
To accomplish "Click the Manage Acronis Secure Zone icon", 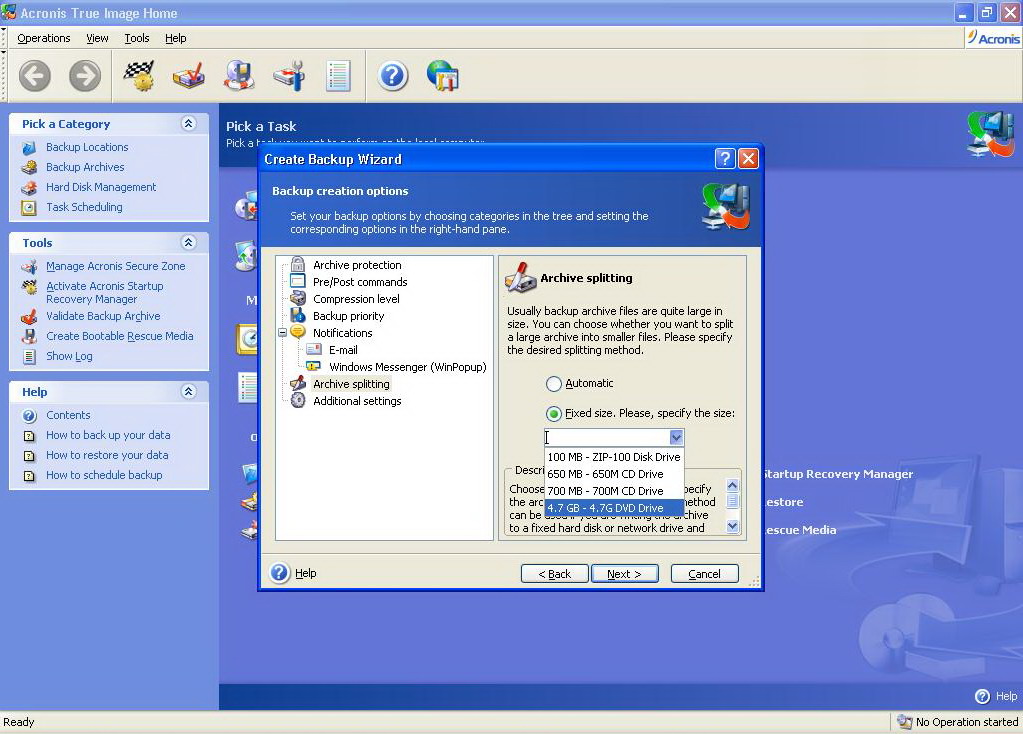I will [x=29, y=267].
